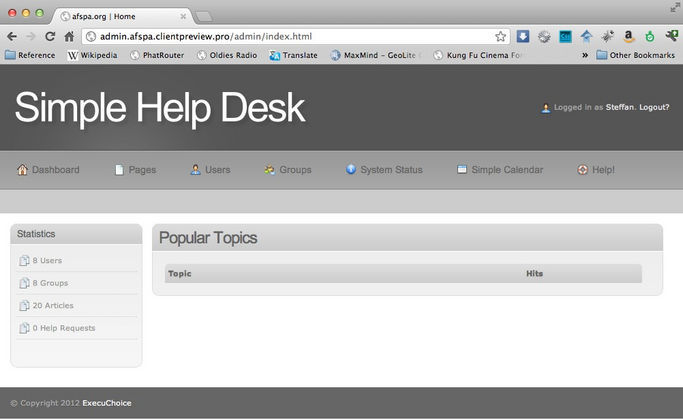The width and height of the screenshot is (683, 420).
Task: Click the browser address bar
Action: tap(290, 36)
